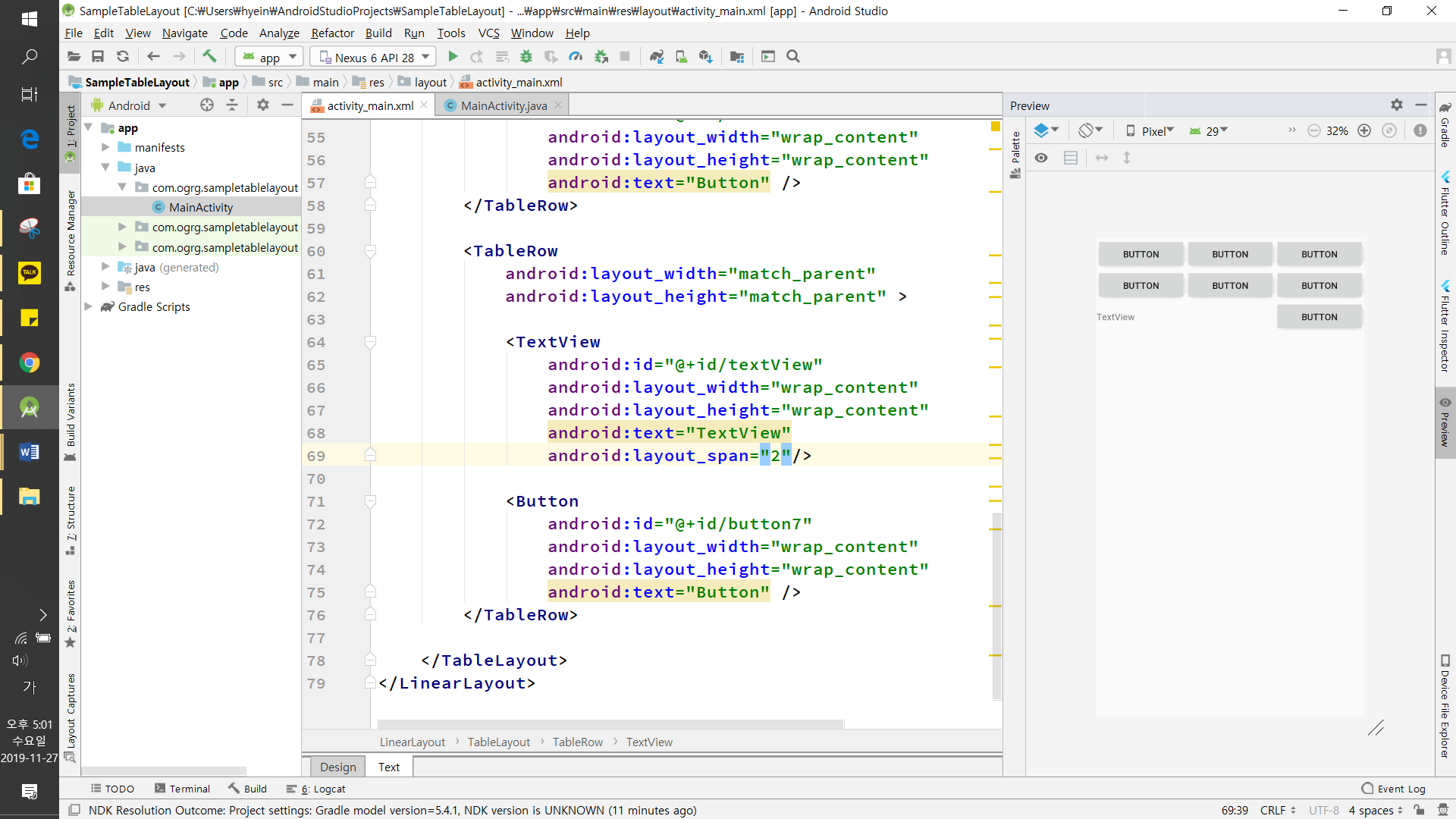Open preview Design Surface layers dropdown
1456x819 pixels.
point(1046,130)
